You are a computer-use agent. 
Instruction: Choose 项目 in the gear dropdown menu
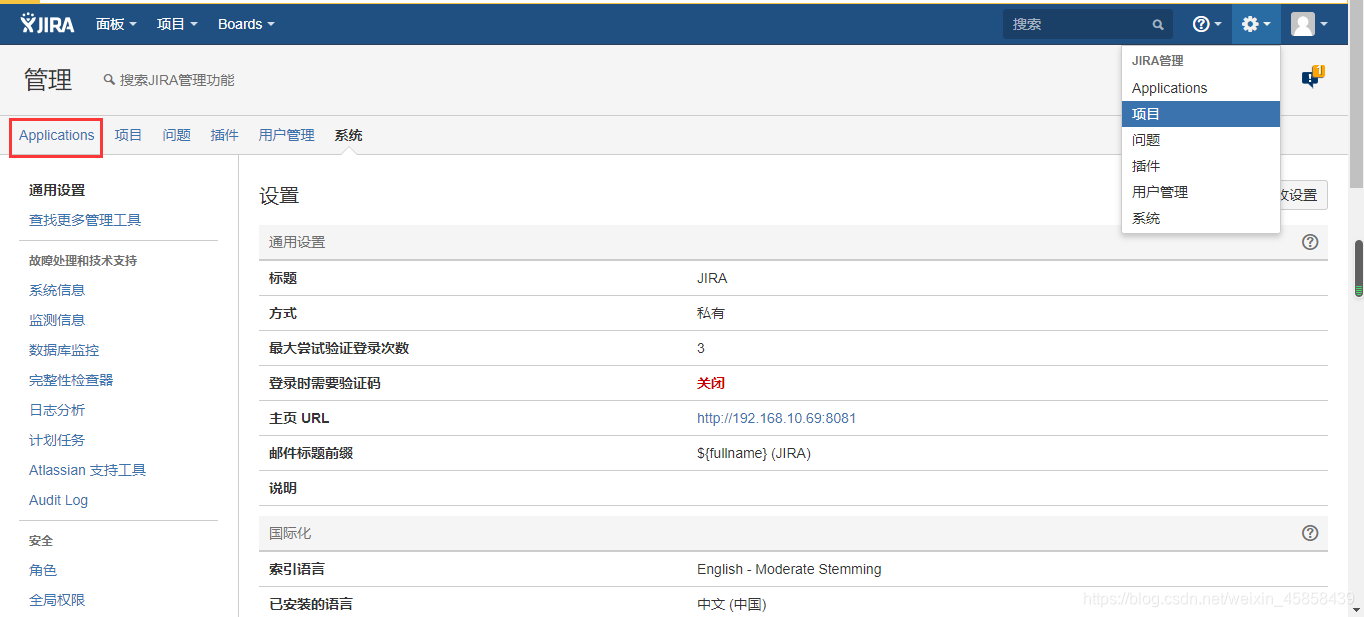coord(1201,114)
